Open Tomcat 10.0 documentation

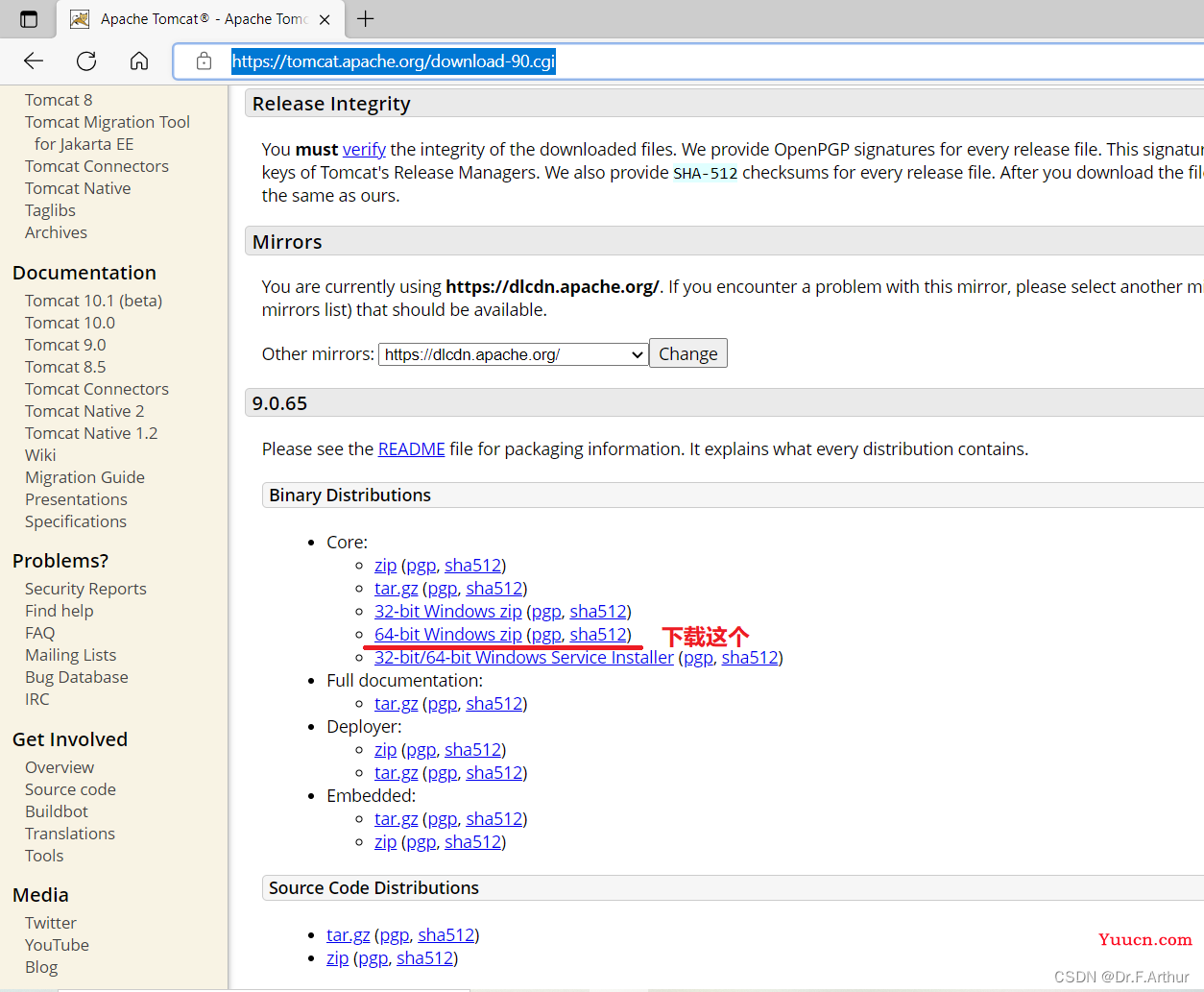[x=70, y=323]
